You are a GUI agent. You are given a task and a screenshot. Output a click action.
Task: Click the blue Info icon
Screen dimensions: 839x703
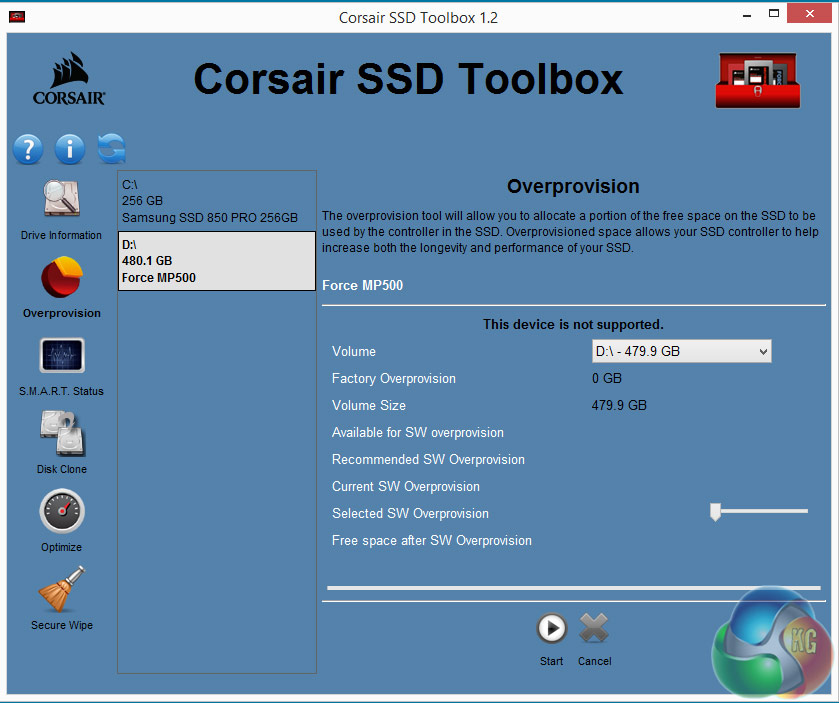coord(69,150)
